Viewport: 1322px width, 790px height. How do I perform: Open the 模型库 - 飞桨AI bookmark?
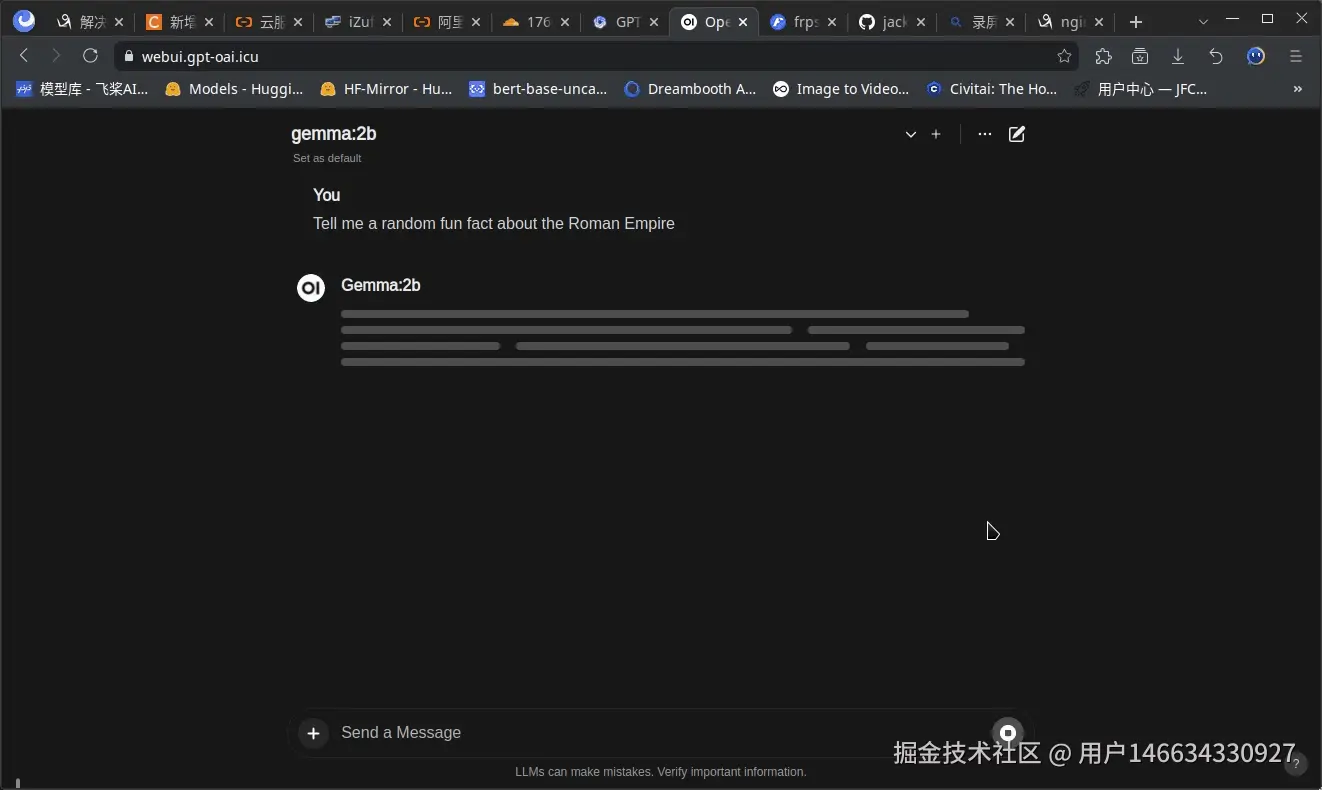tap(82, 89)
